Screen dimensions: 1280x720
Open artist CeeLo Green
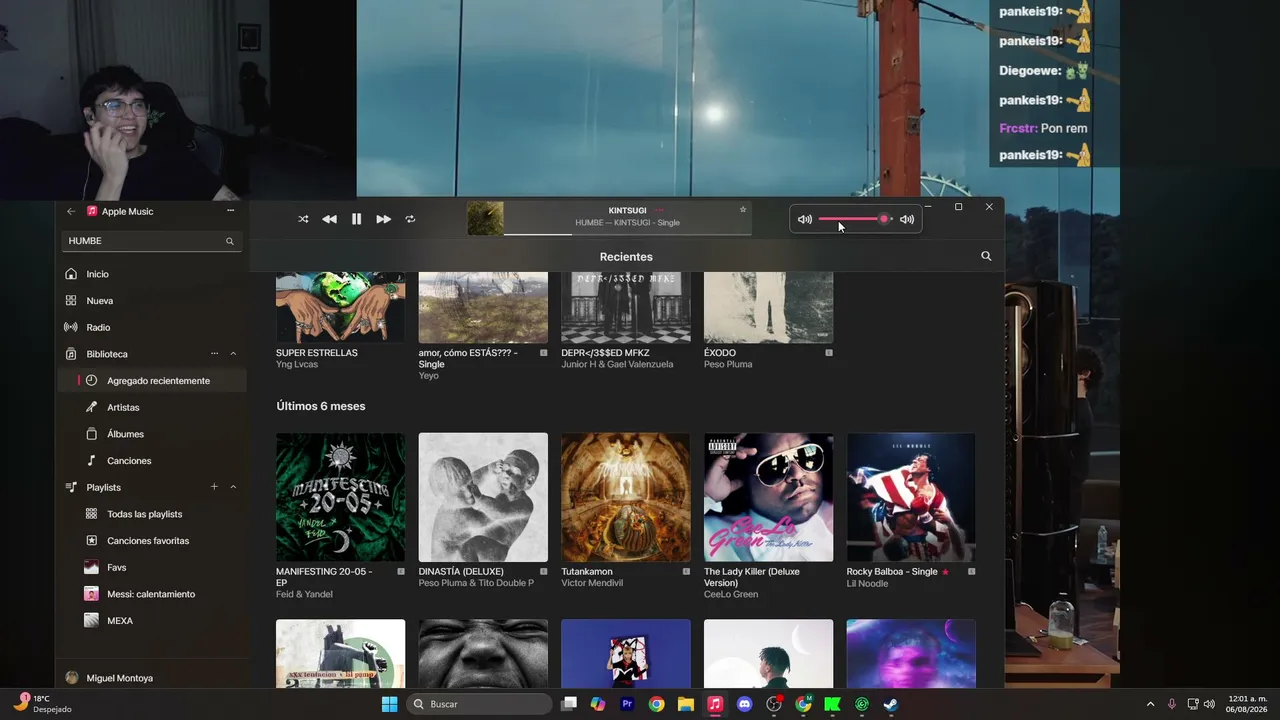731,595
